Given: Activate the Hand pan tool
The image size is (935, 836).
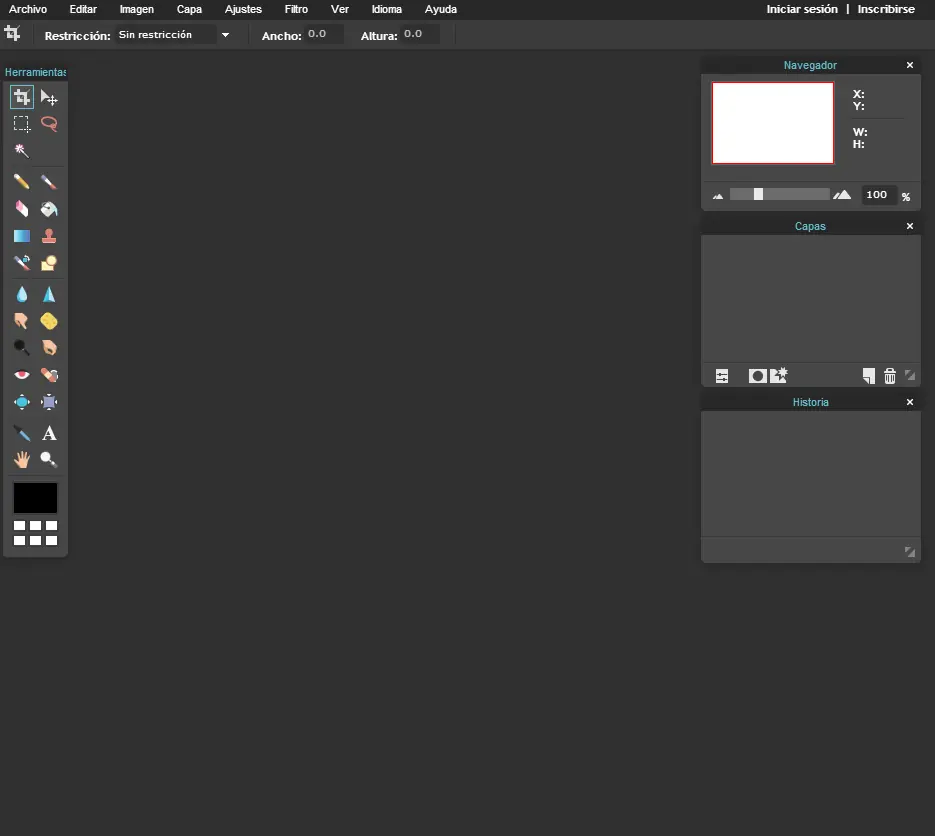Looking at the screenshot, I should point(21,460).
